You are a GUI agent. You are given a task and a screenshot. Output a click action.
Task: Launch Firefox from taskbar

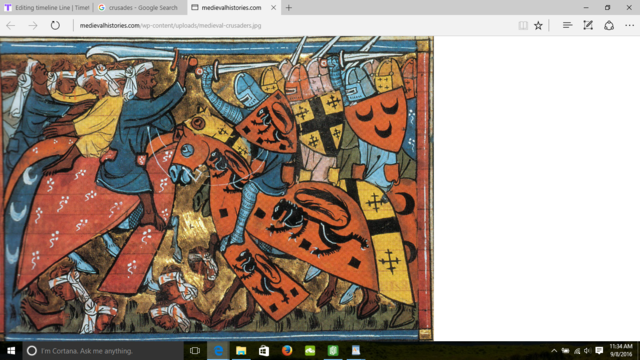click(x=287, y=351)
